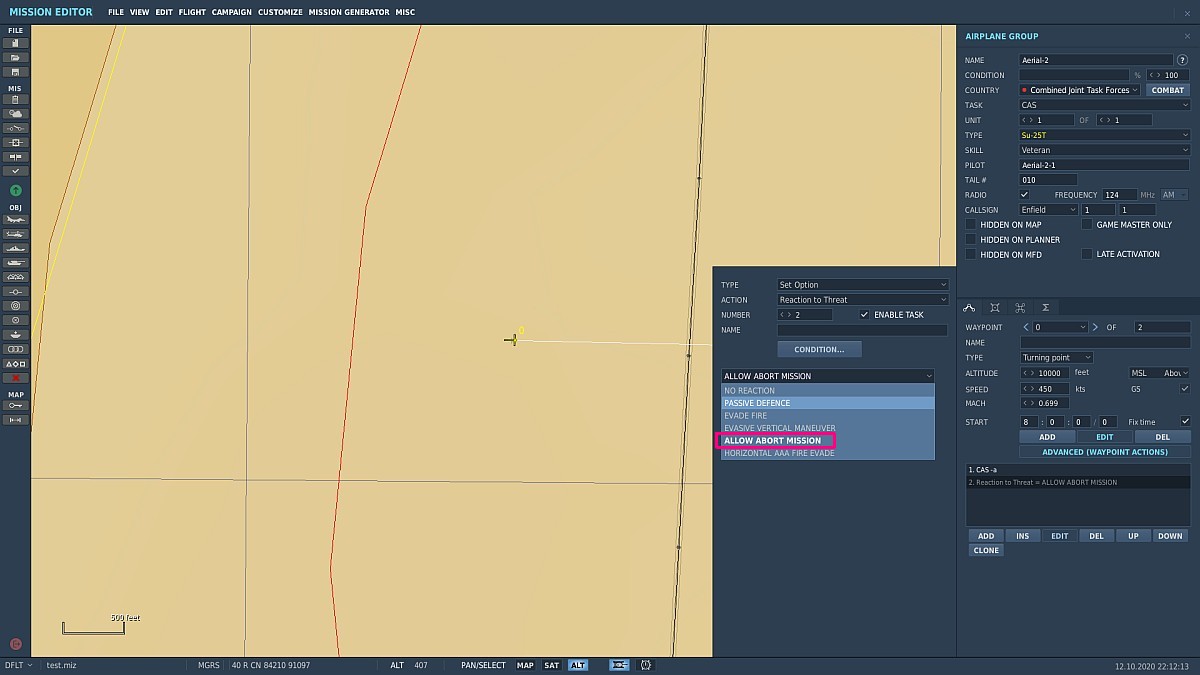Screen dimensions: 1200x675
Task: Select the airplane group tool
Action: click(x=15, y=219)
